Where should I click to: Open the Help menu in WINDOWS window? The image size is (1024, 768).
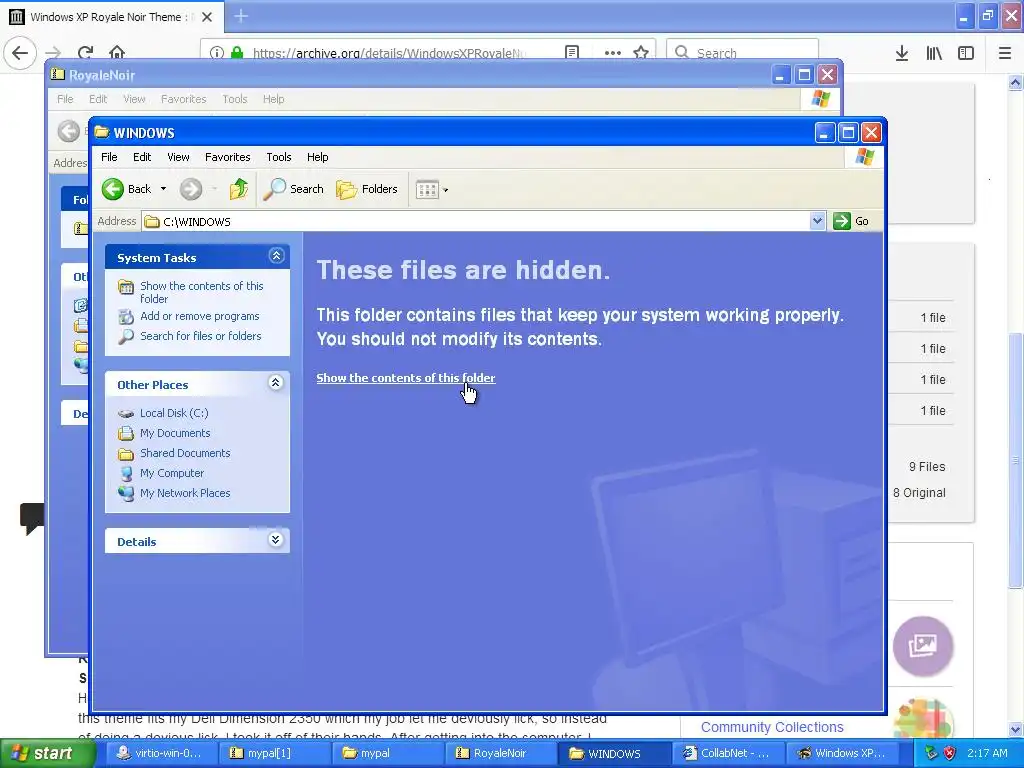317,157
